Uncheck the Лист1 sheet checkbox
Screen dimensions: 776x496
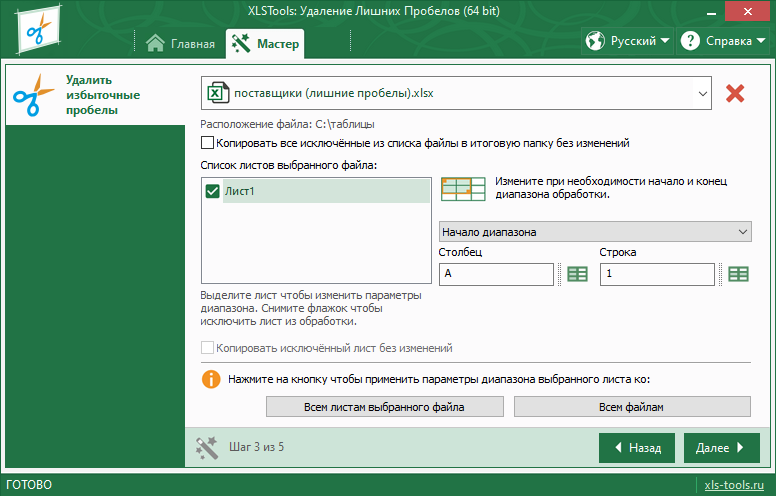coord(212,191)
